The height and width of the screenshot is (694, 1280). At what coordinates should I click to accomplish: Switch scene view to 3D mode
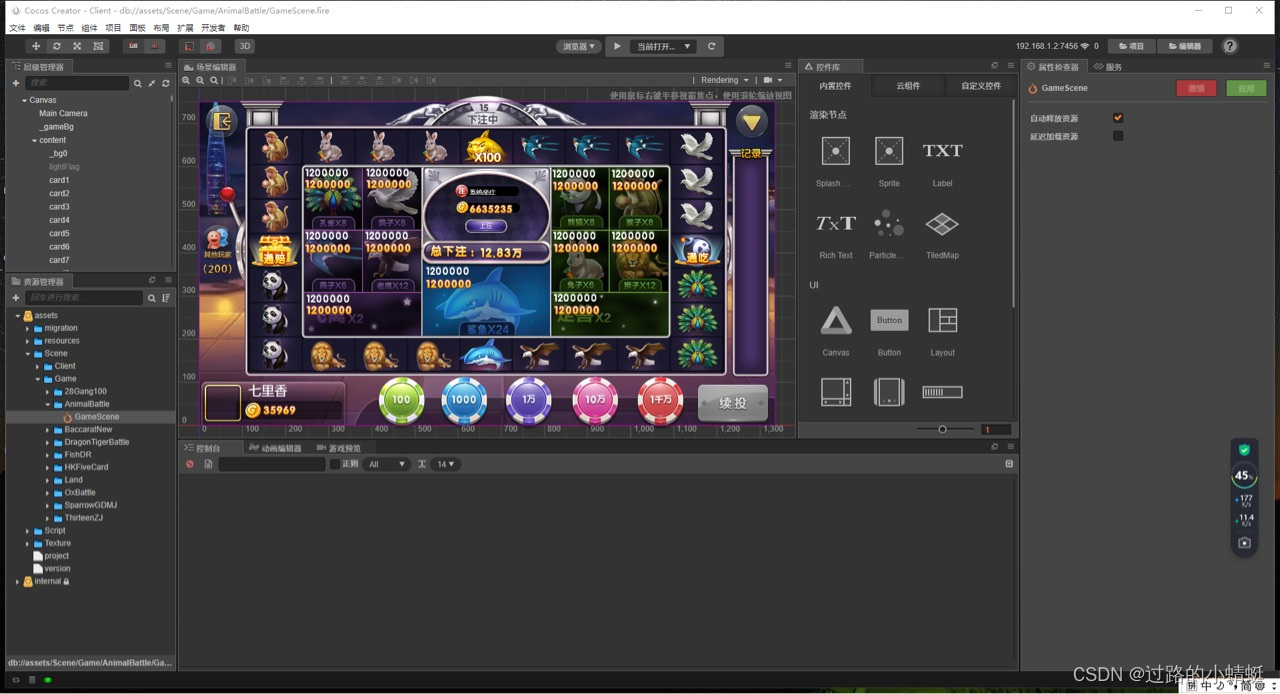(244, 46)
